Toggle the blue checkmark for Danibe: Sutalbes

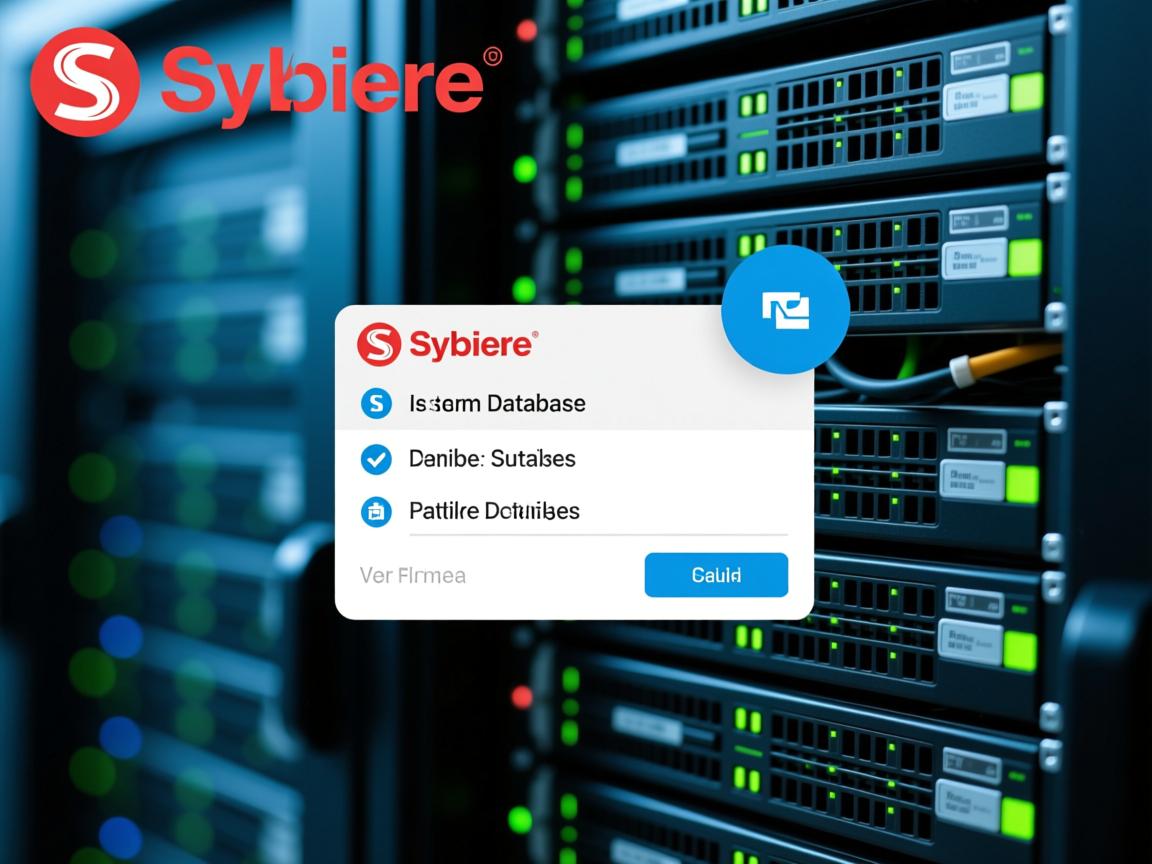pyautogui.click(x=375, y=459)
